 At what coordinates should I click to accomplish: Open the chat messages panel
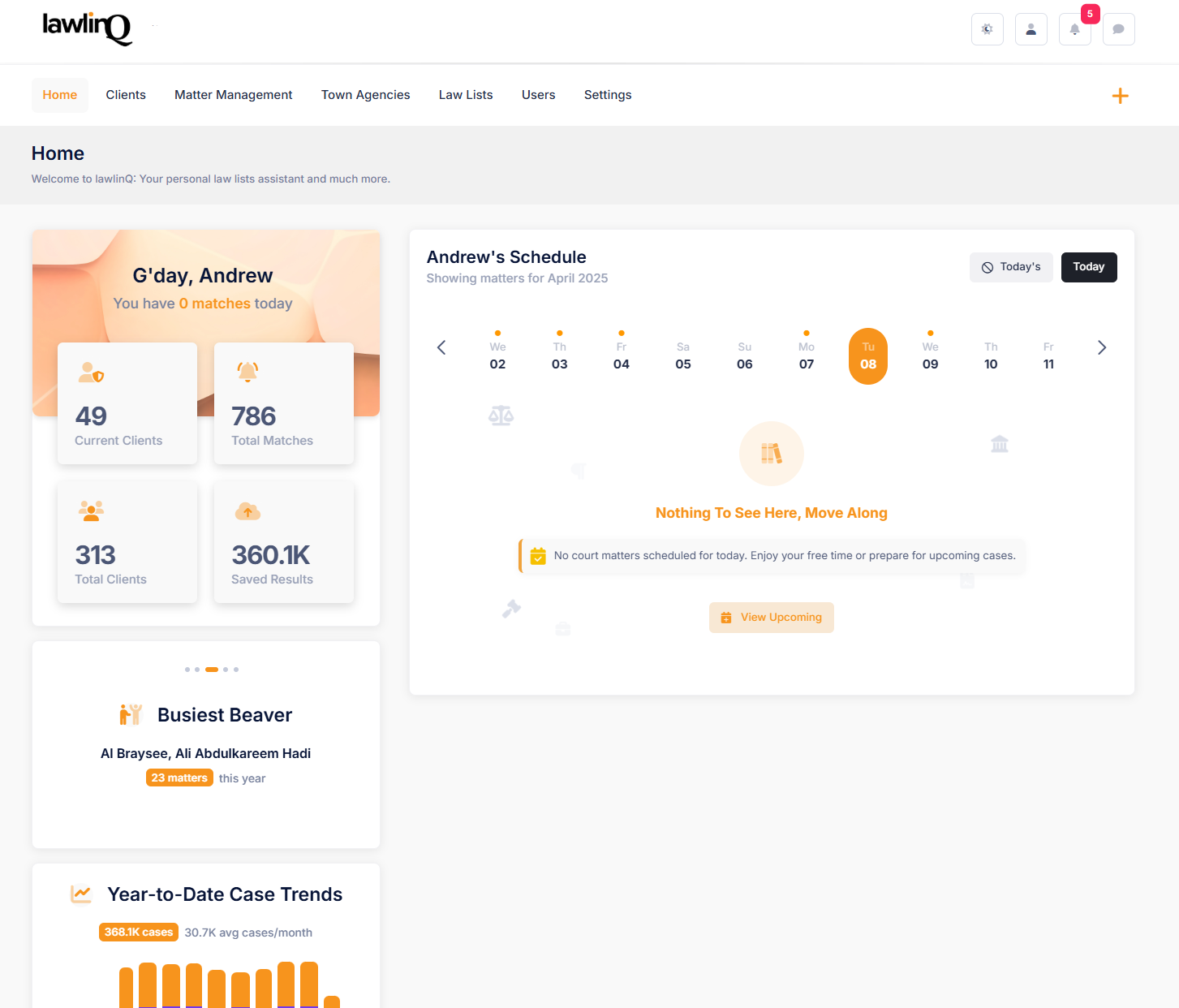coord(1118,28)
